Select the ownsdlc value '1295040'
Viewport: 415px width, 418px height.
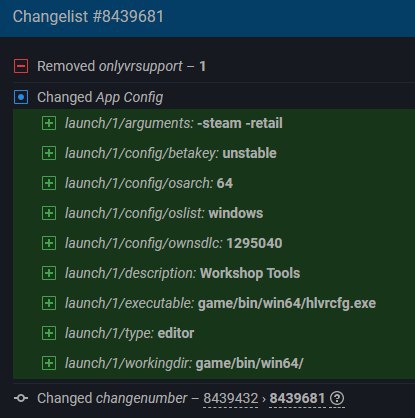pos(254,243)
